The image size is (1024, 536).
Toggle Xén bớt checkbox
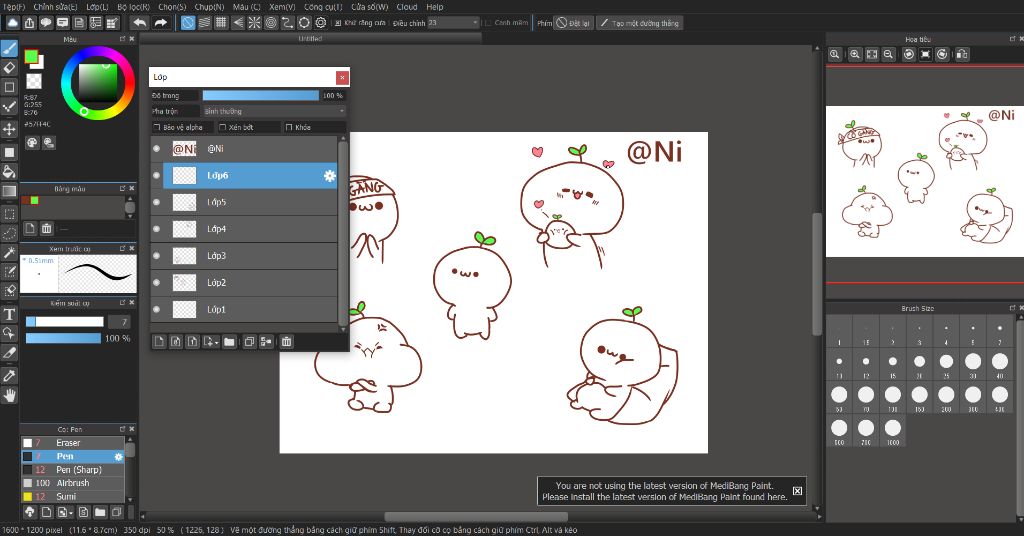tap(223, 127)
